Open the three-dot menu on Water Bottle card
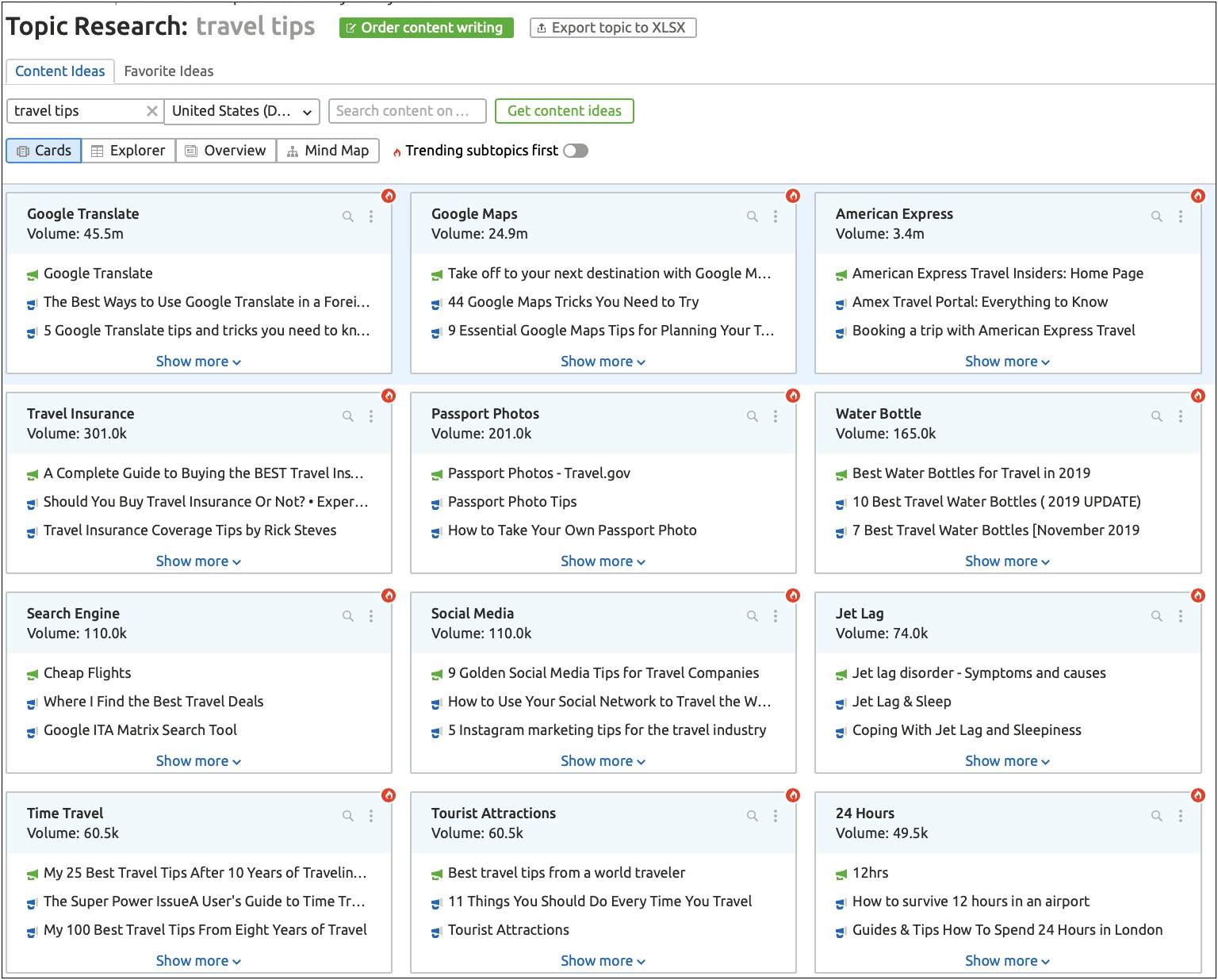Screen dimensions: 1218x980 coord(1180,415)
